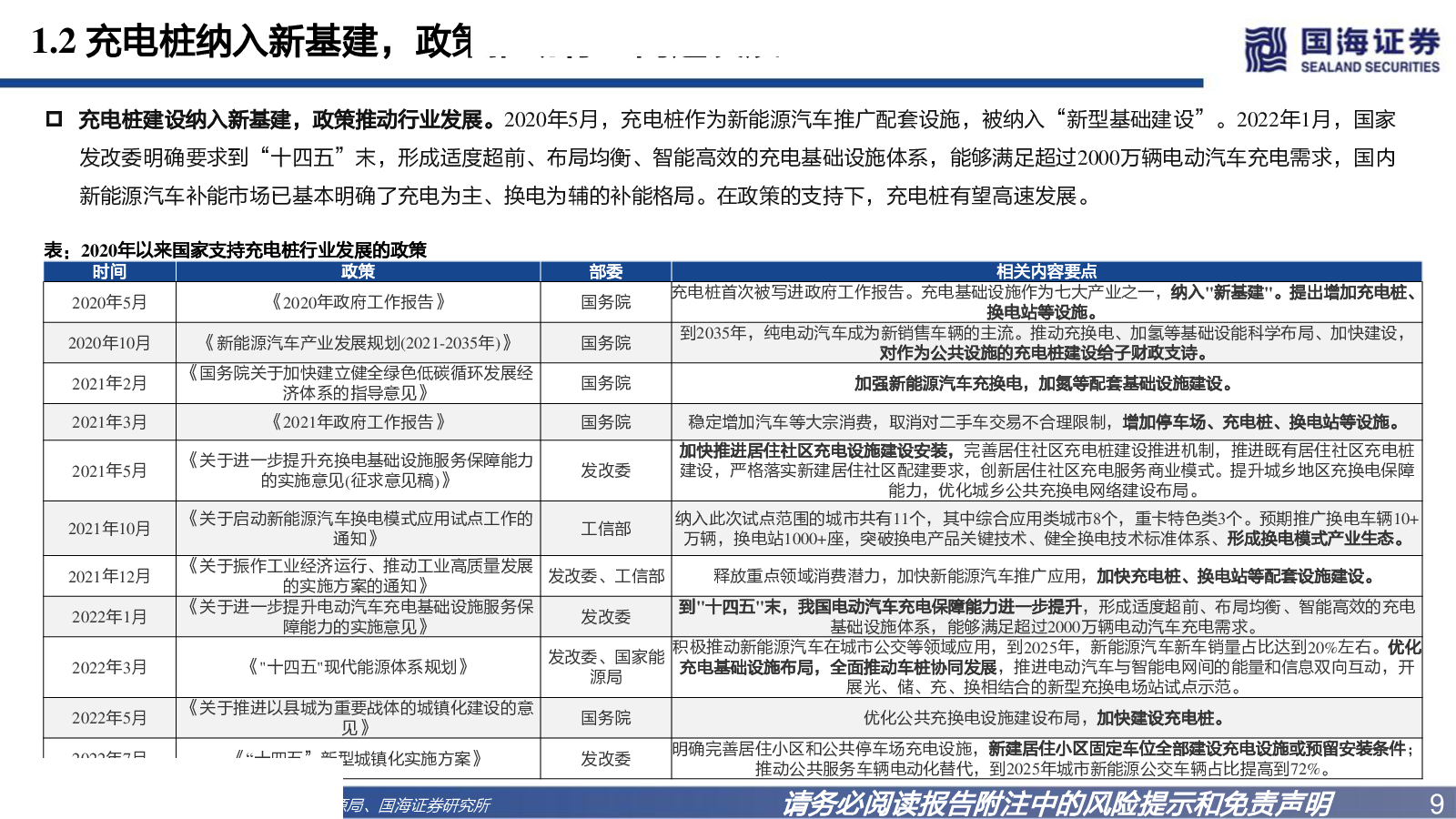Click the square bullet before the paragraph

pyautogui.click(x=54, y=119)
